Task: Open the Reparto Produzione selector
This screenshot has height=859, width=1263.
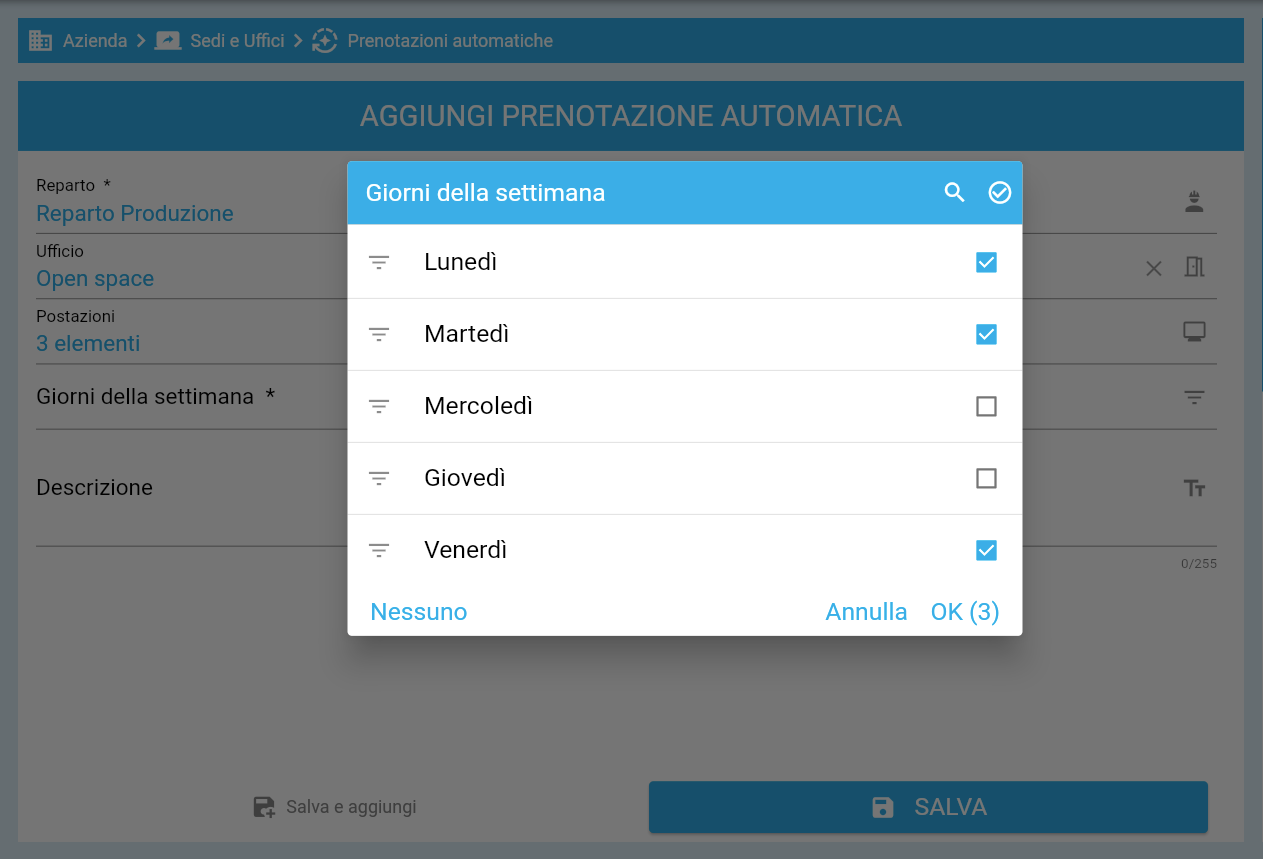Action: 135,213
